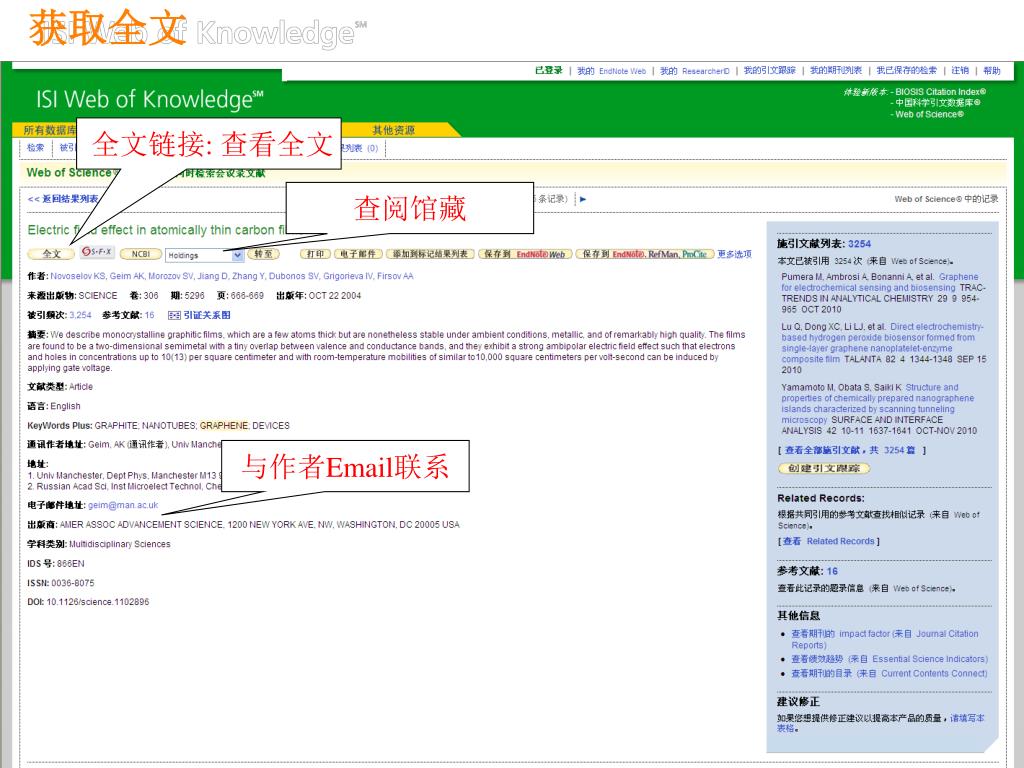This screenshot has height=768, width=1024.
Task: Click author Morozov SV link
Action: point(171,276)
